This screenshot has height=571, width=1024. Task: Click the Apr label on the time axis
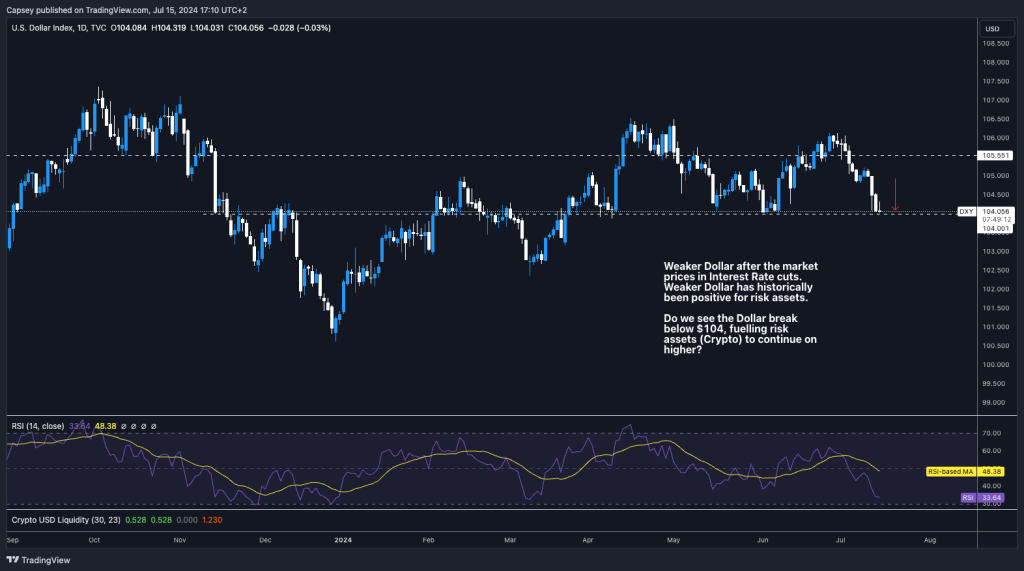(x=588, y=540)
